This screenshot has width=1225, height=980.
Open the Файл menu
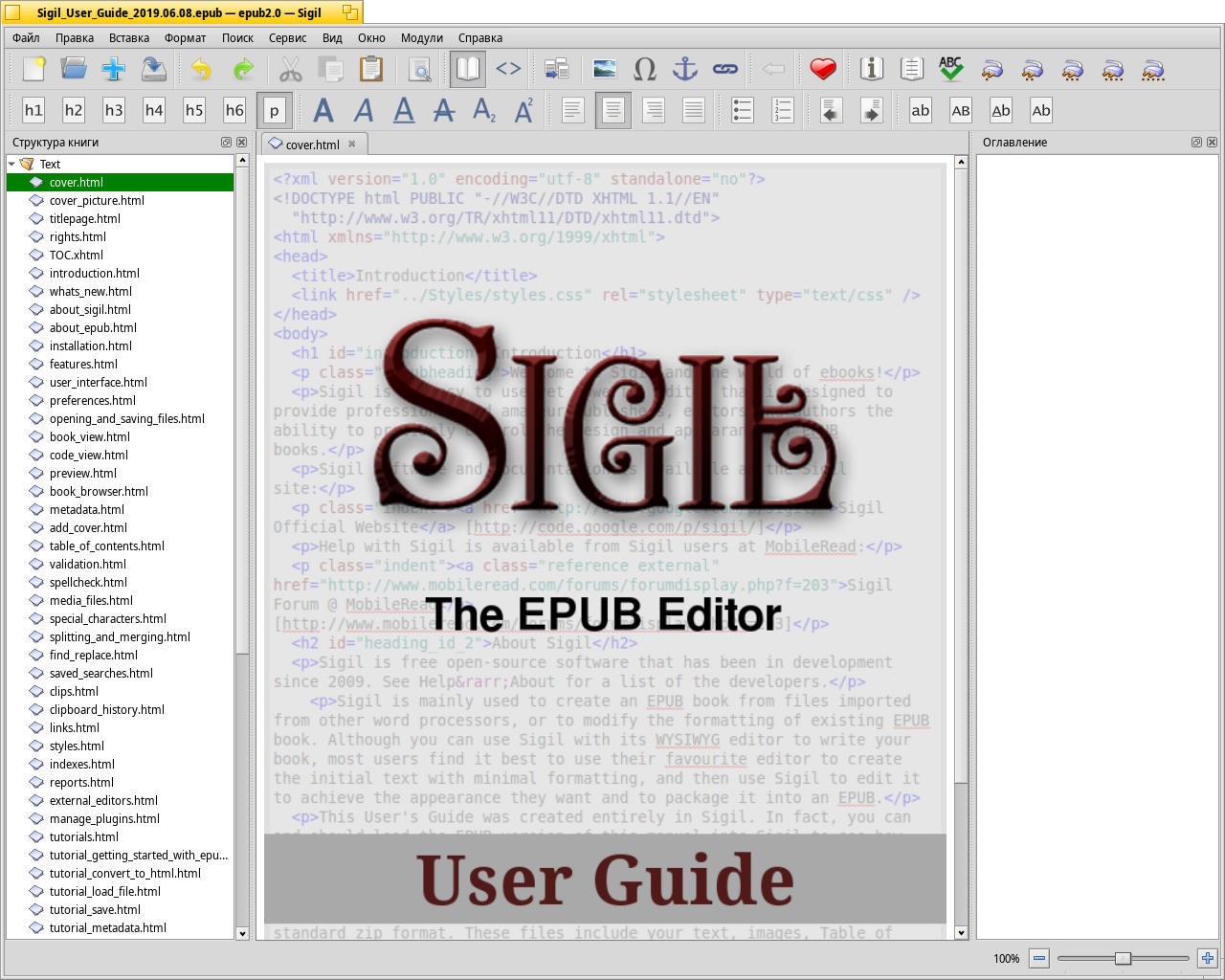(26, 38)
